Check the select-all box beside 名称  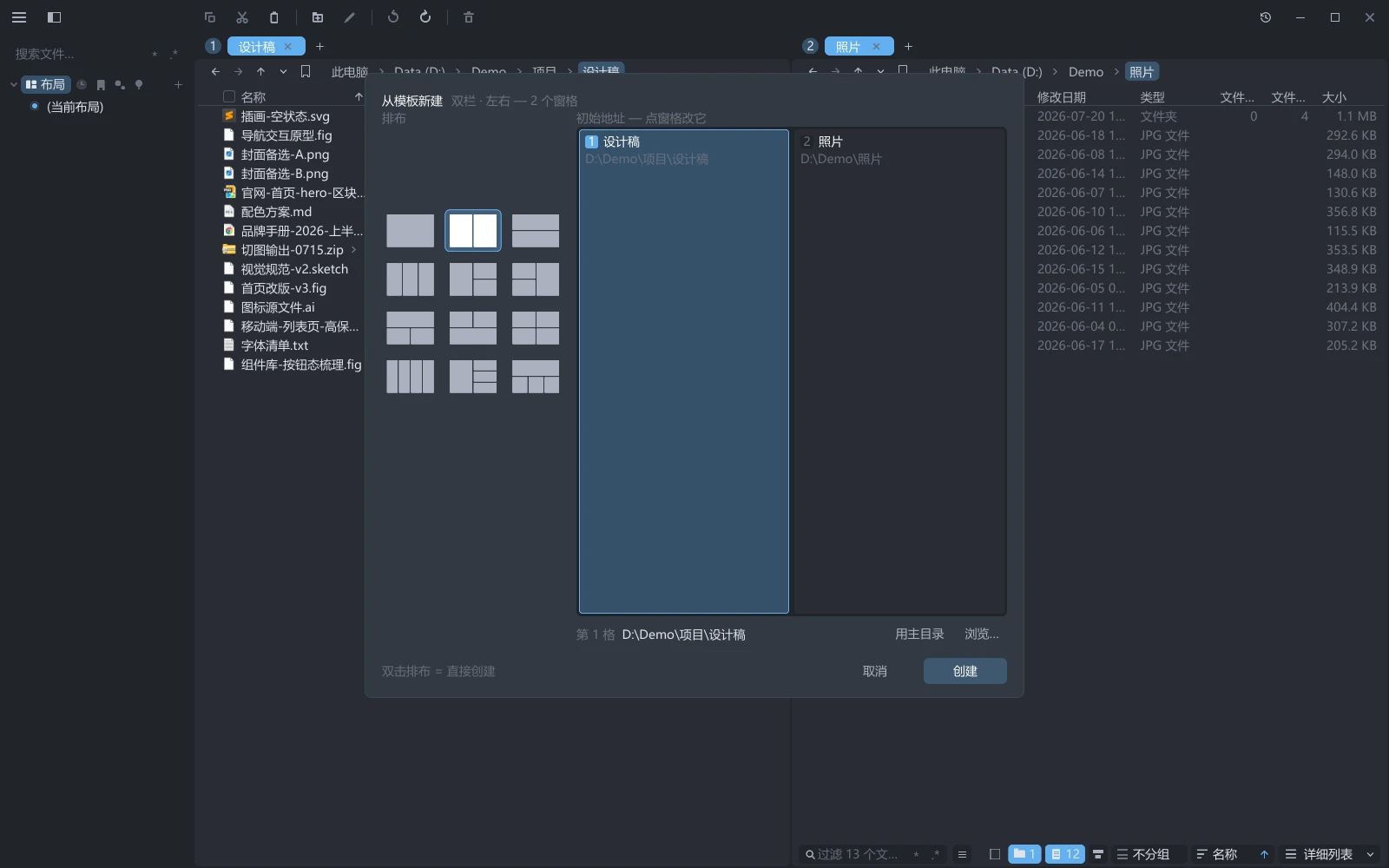(229, 96)
